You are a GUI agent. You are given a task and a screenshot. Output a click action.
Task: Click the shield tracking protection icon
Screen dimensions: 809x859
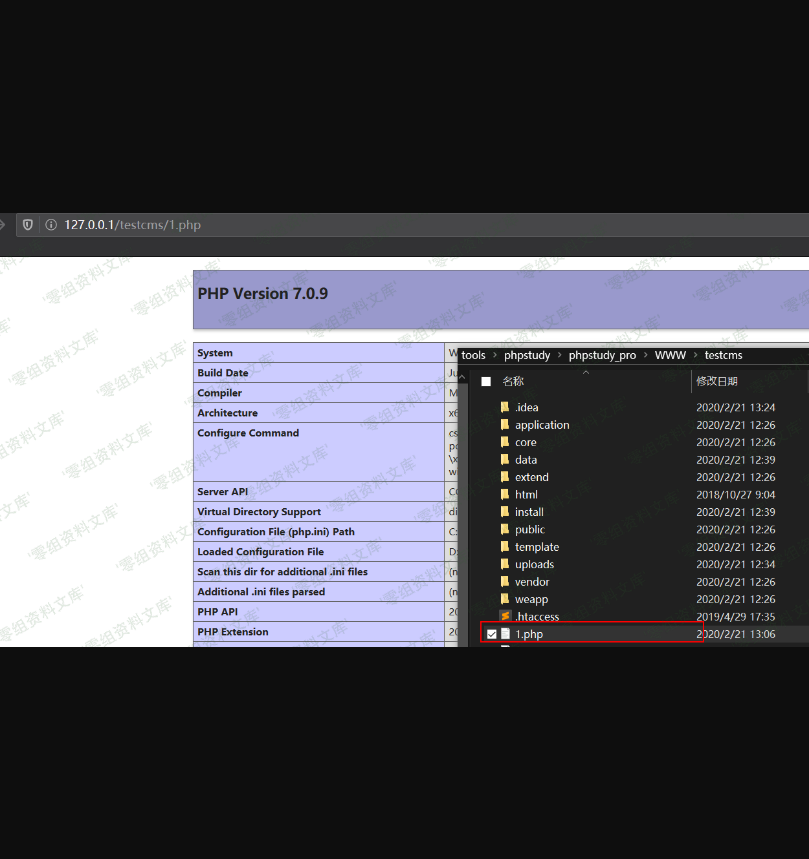28,225
